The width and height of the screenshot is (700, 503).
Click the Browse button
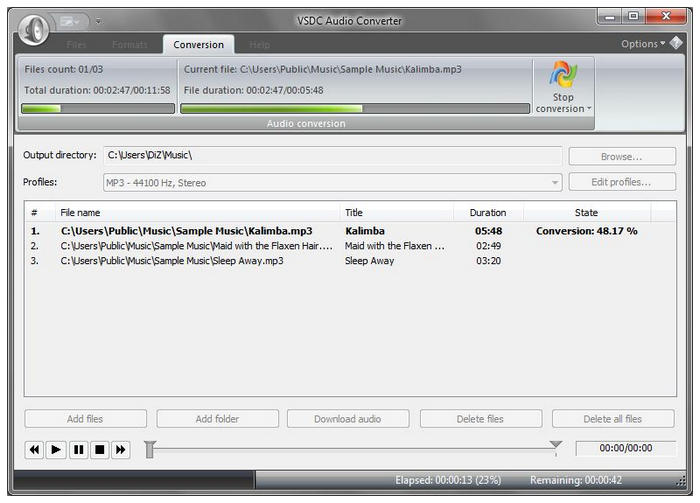pyautogui.click(x=622, y=157)
